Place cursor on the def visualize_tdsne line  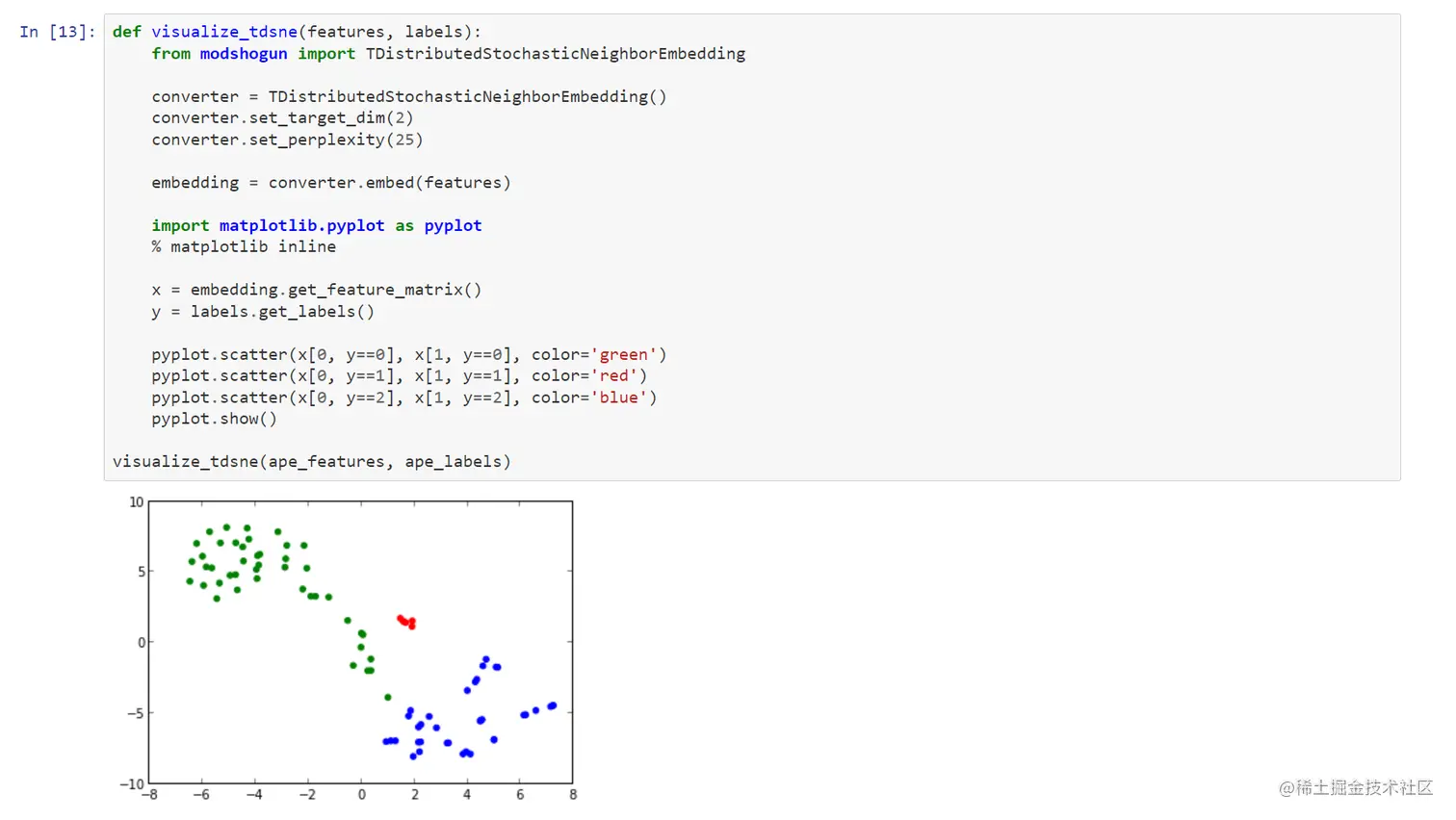296,32
